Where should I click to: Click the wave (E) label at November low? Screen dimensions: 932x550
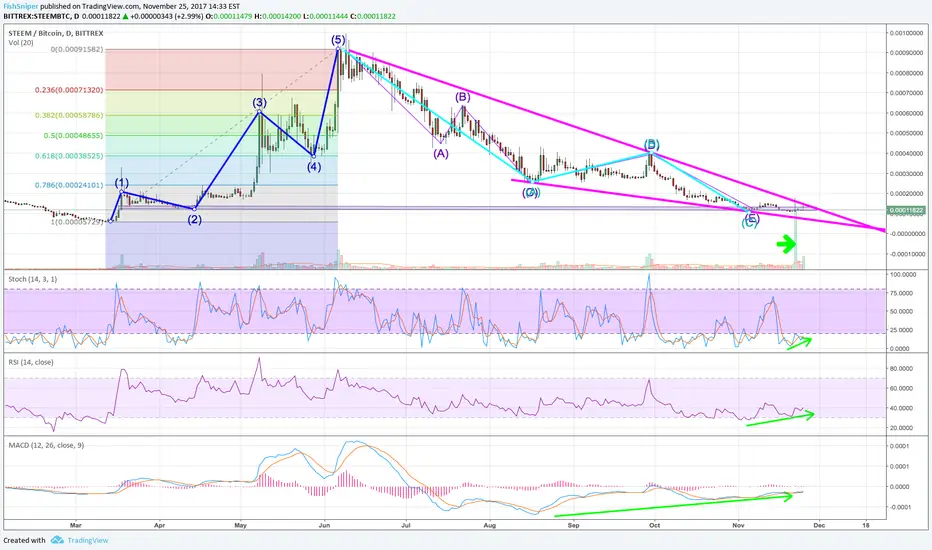751,219
